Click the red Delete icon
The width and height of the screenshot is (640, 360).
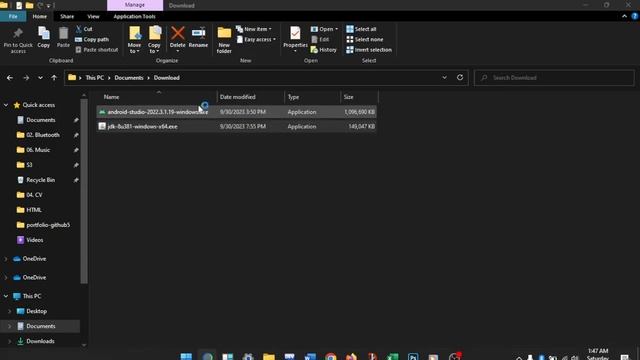point(178,33)
